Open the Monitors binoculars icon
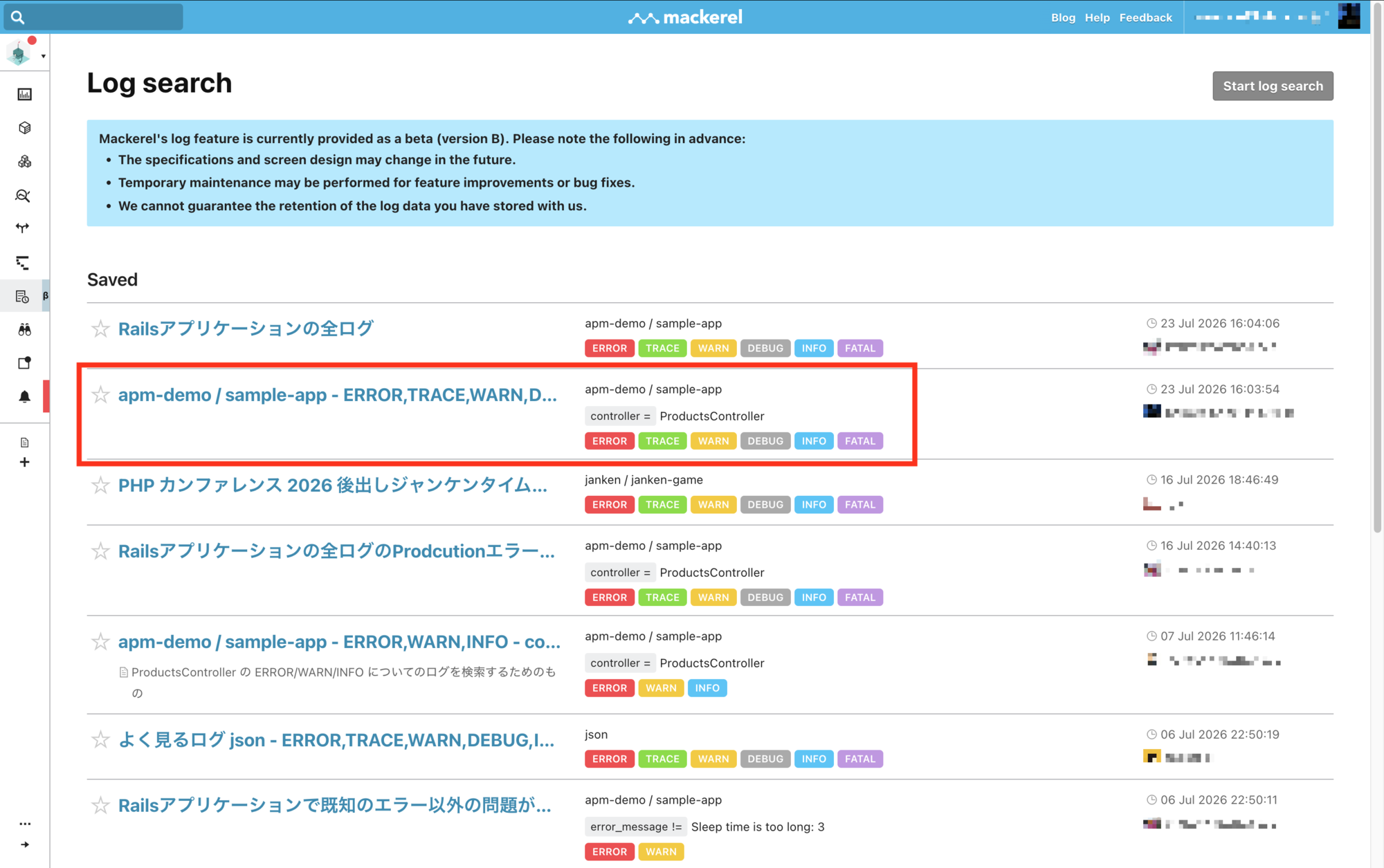 (24, 330)
